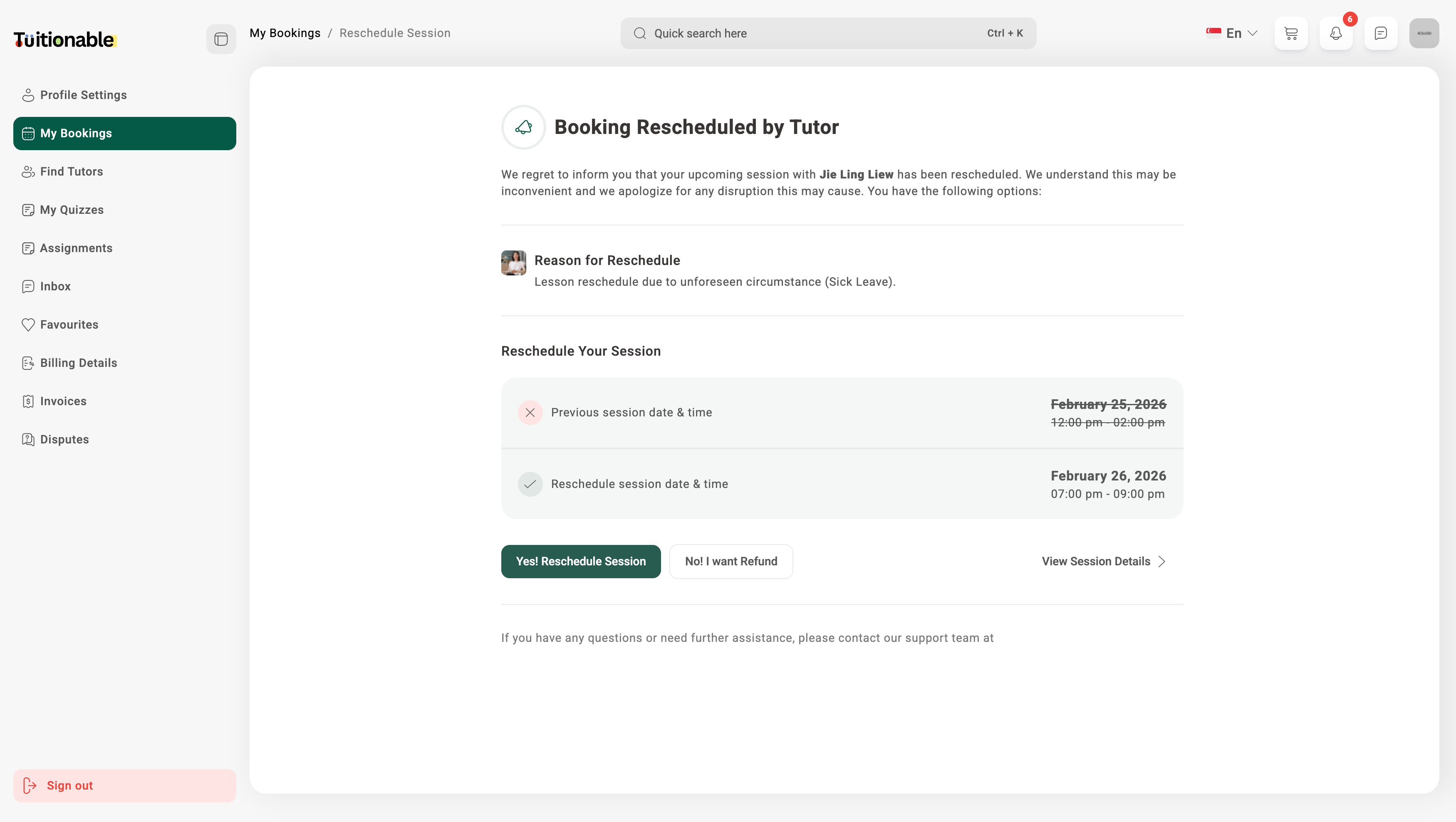Open Find Tutors in sidebar
This screenshot has height=822, width=1456.
point(71,171)
